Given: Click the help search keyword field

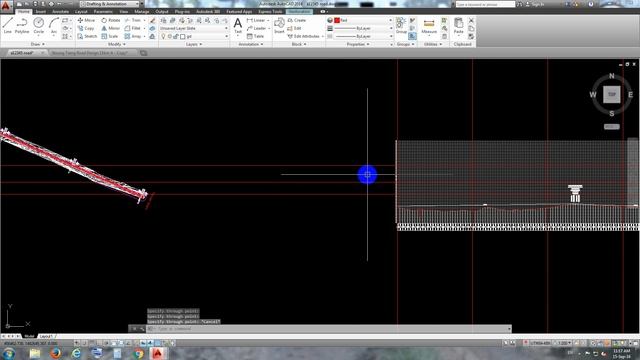Looking at the screenshot, I should point(485,4).
